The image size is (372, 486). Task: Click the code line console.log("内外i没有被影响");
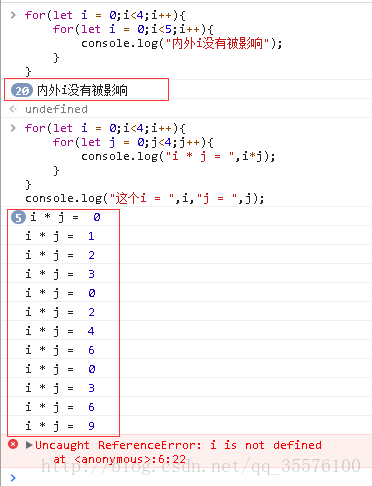(182, 43)
